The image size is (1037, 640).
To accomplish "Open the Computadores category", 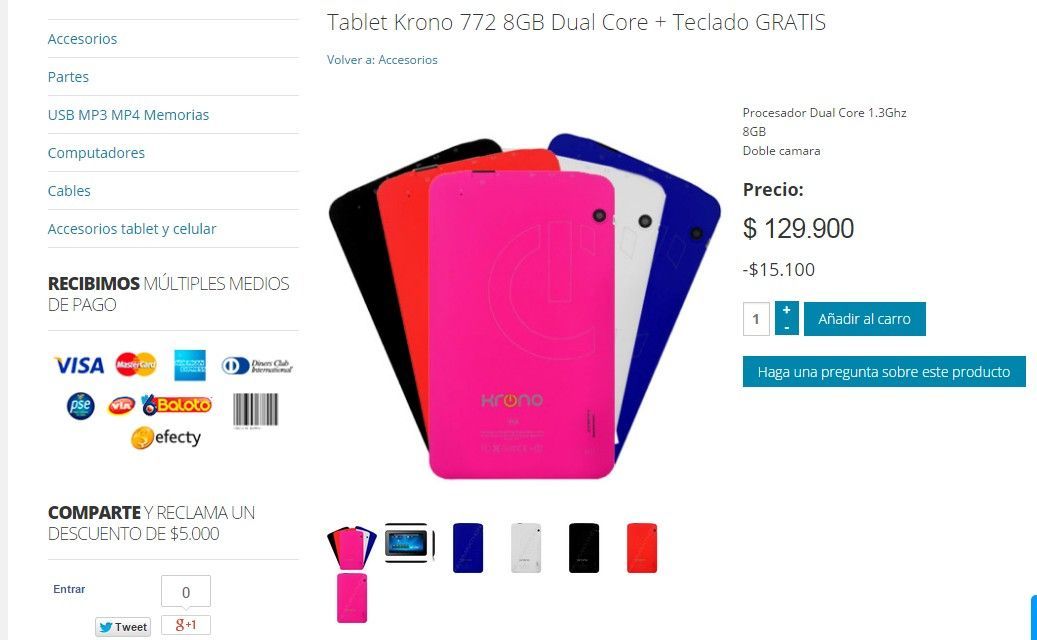I will tap(96, 153).
